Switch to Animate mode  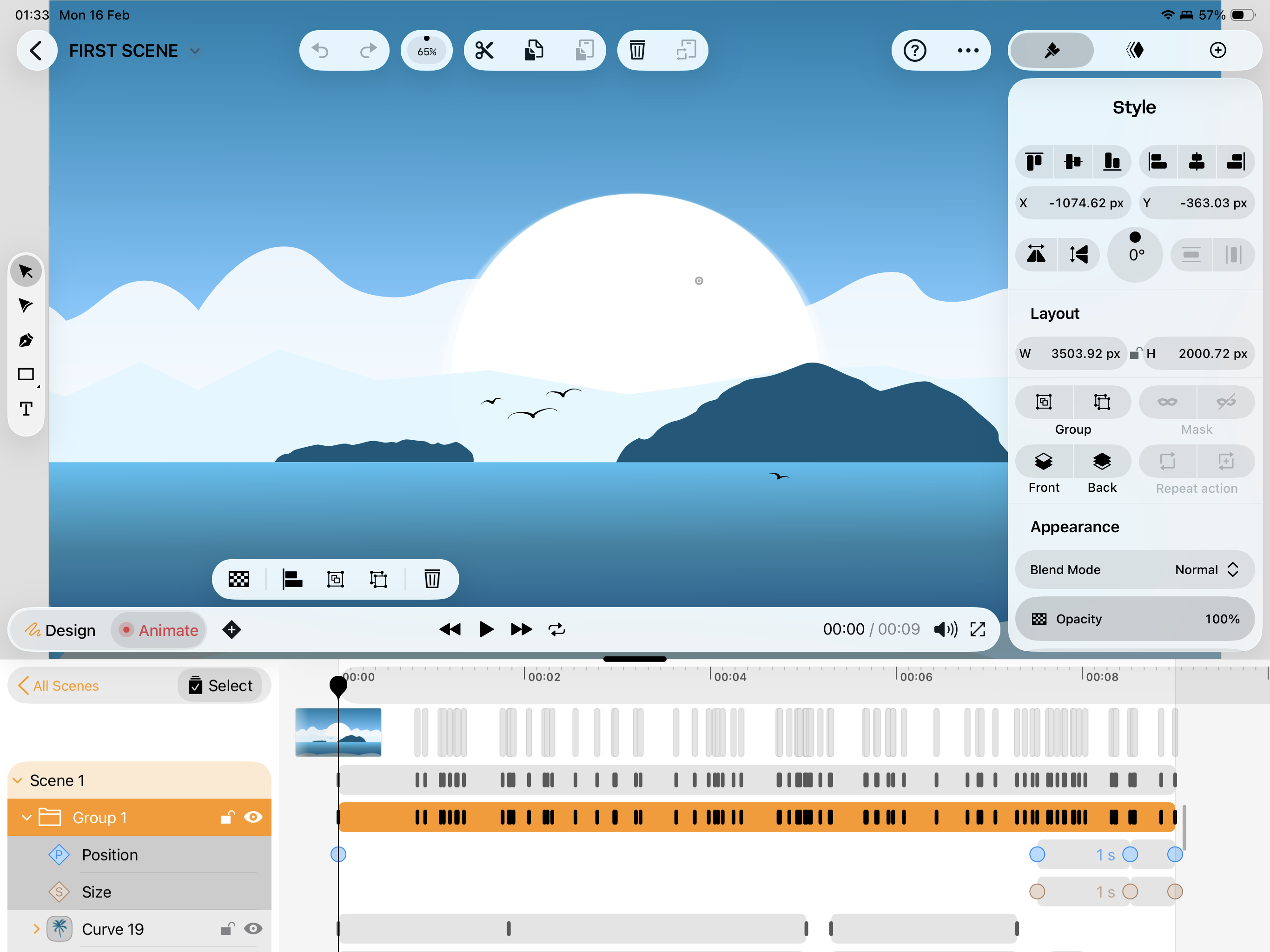(159, 630)
